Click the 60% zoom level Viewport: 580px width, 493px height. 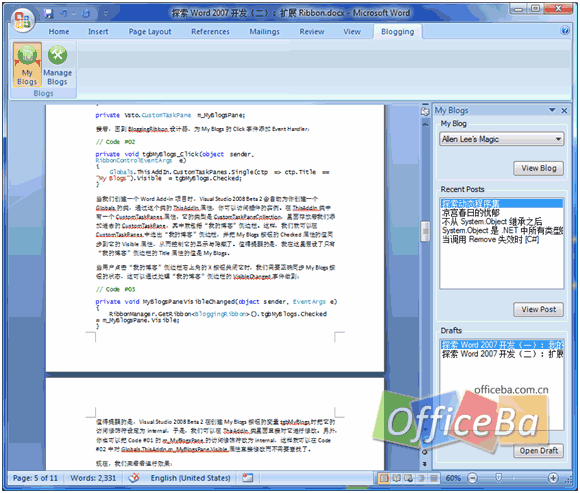coord(453,479)
